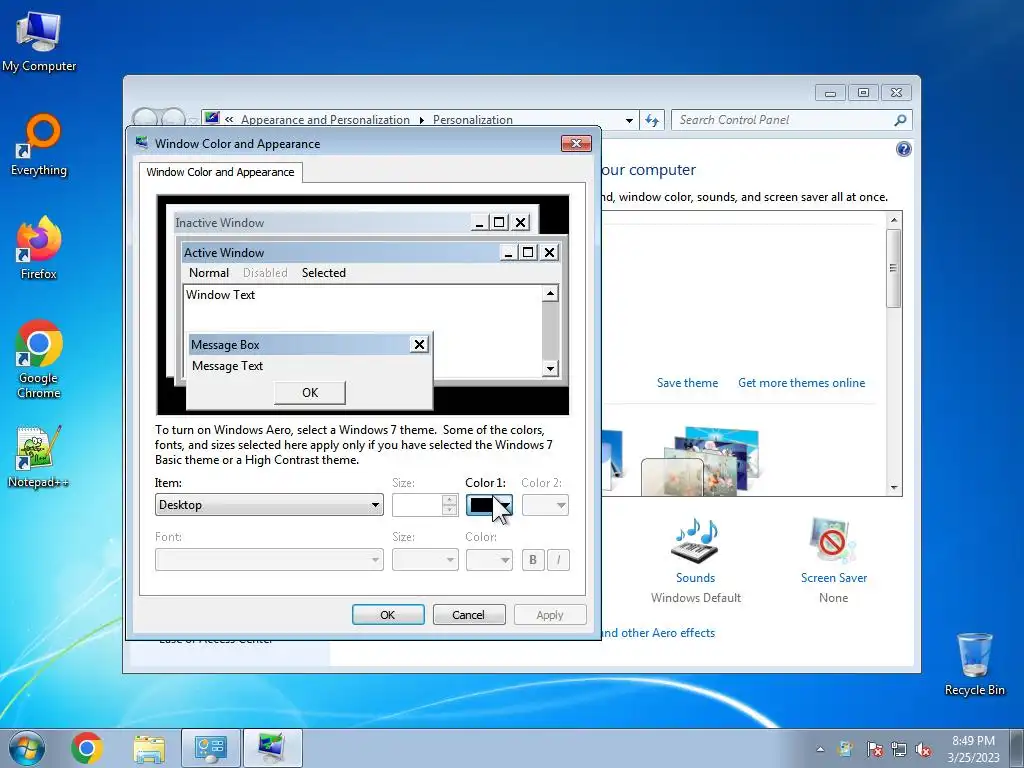Launch Google Chrome desktop shortcut

39,359
